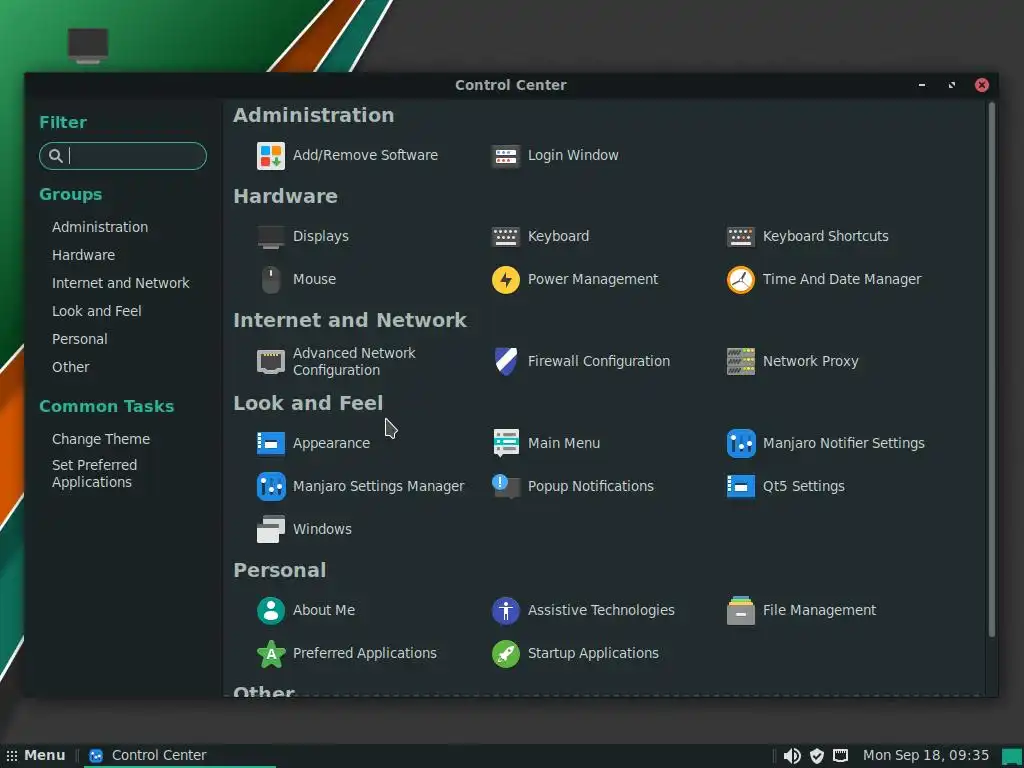Click the Firewall Configuration label

tap(599, 361)
